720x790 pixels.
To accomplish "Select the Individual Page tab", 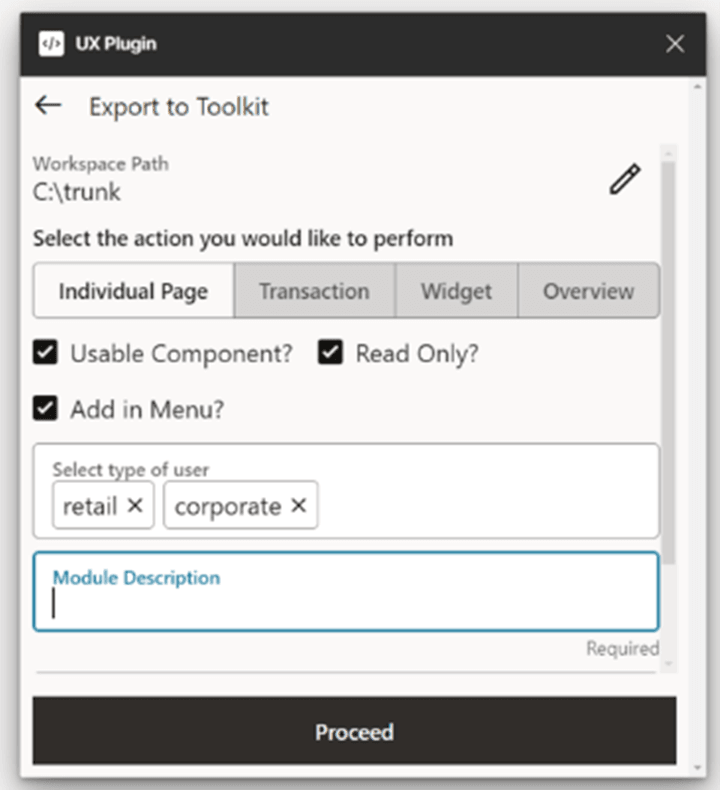I will click(133, 292).
